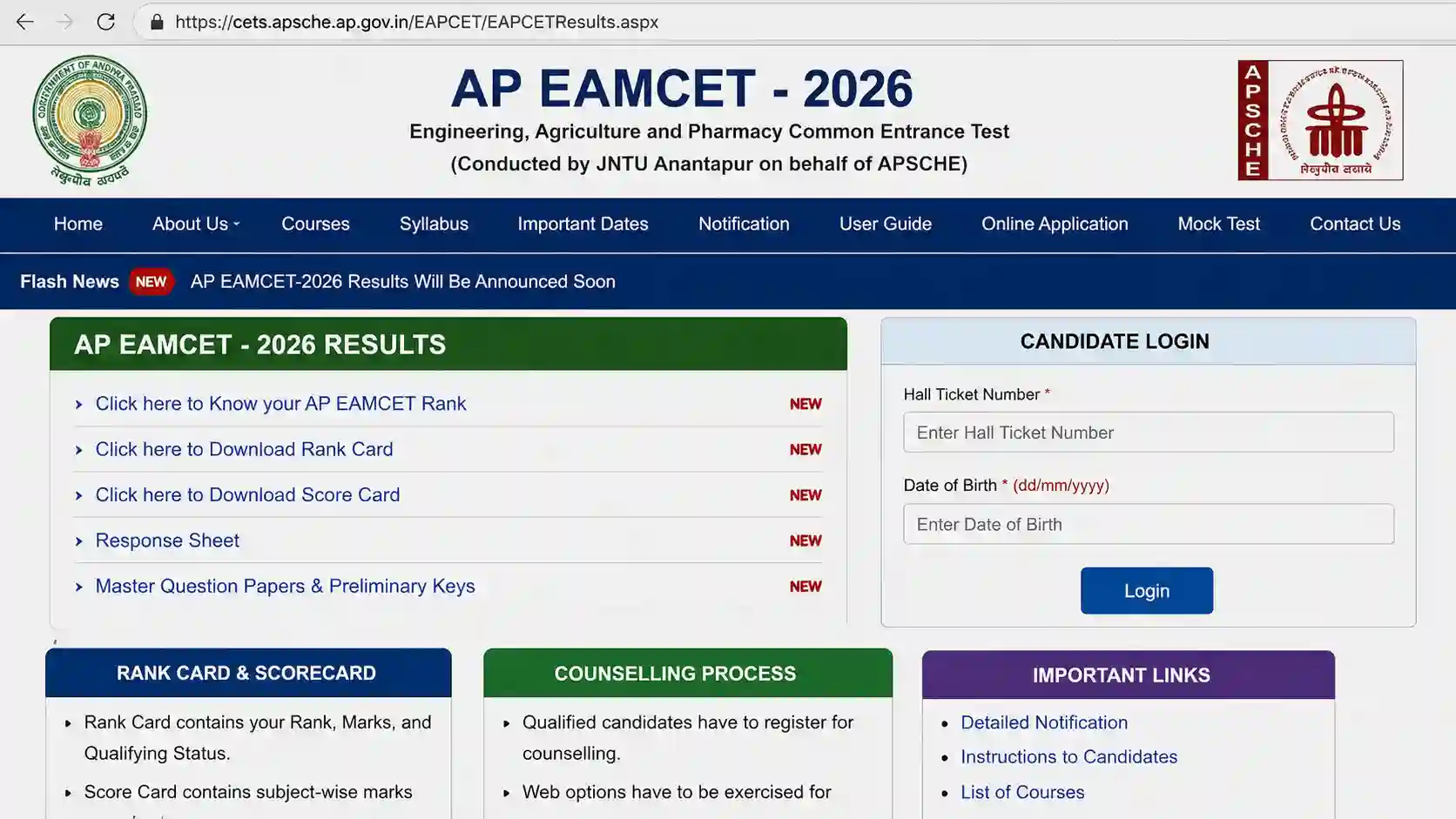
Task: Click the 'IMPORTANT LINKS' card header
Action: 1129,675
